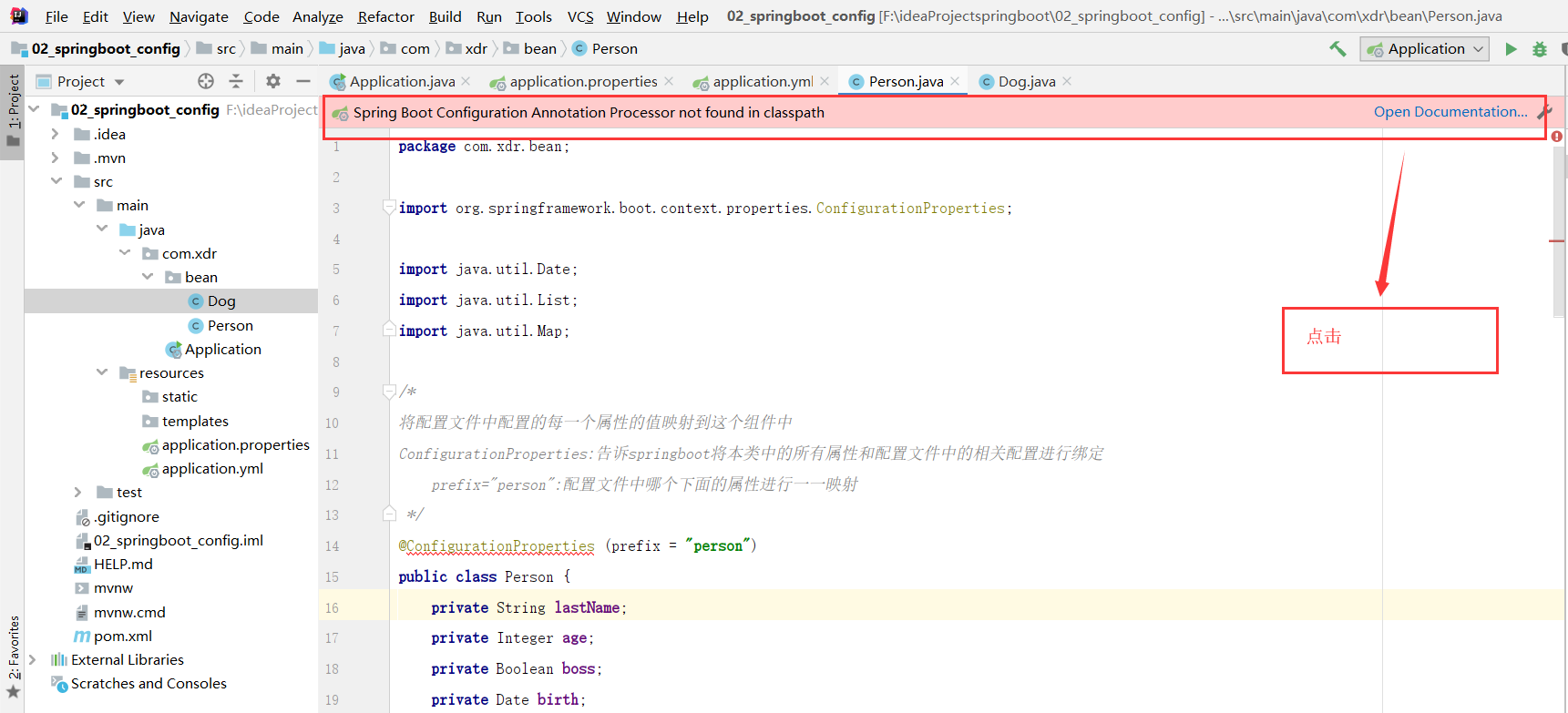Click the editor vertical scrollbar
The image size is (1568, 713).
click(x=1557, y=233)
